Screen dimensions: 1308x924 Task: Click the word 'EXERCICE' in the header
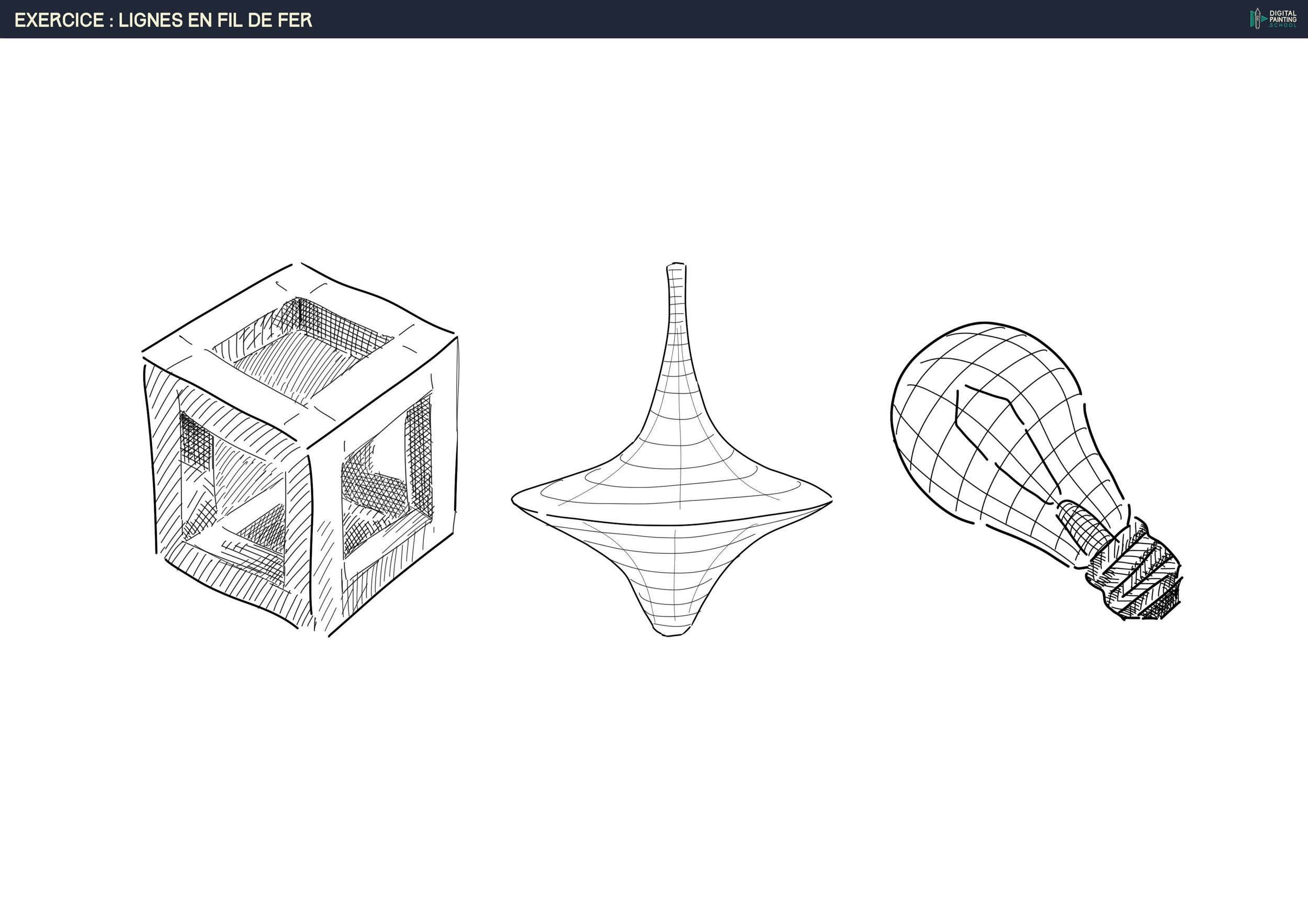coord(59,20)
